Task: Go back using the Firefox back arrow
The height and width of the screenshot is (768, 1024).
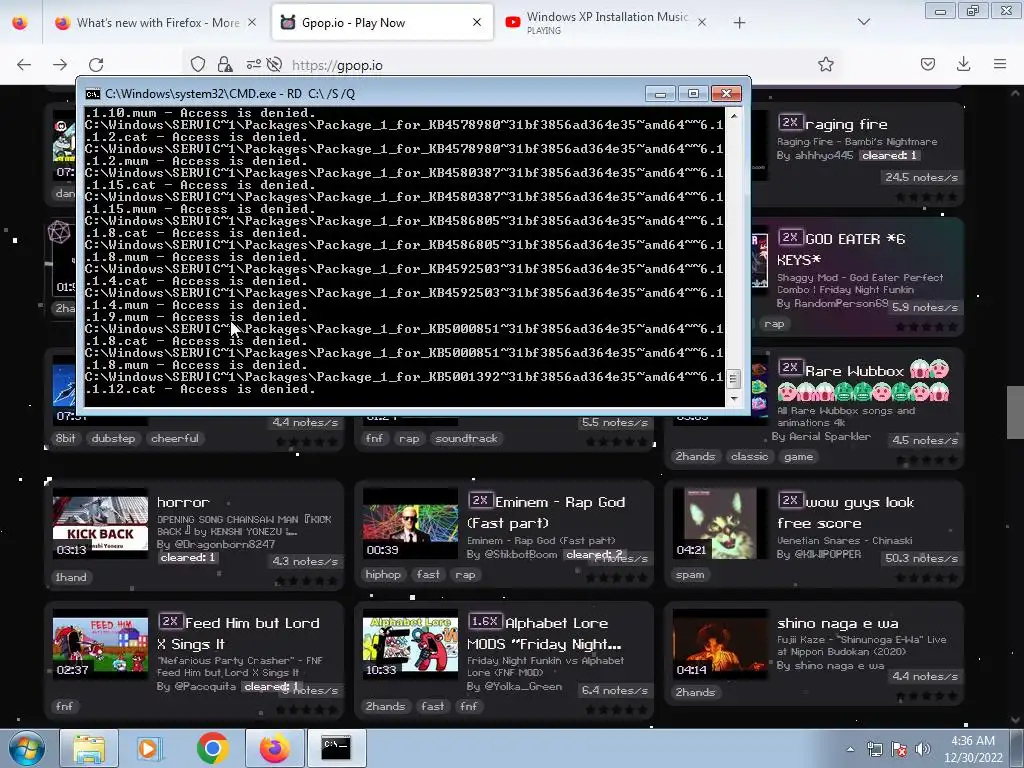Action: (x=24, y=65)
